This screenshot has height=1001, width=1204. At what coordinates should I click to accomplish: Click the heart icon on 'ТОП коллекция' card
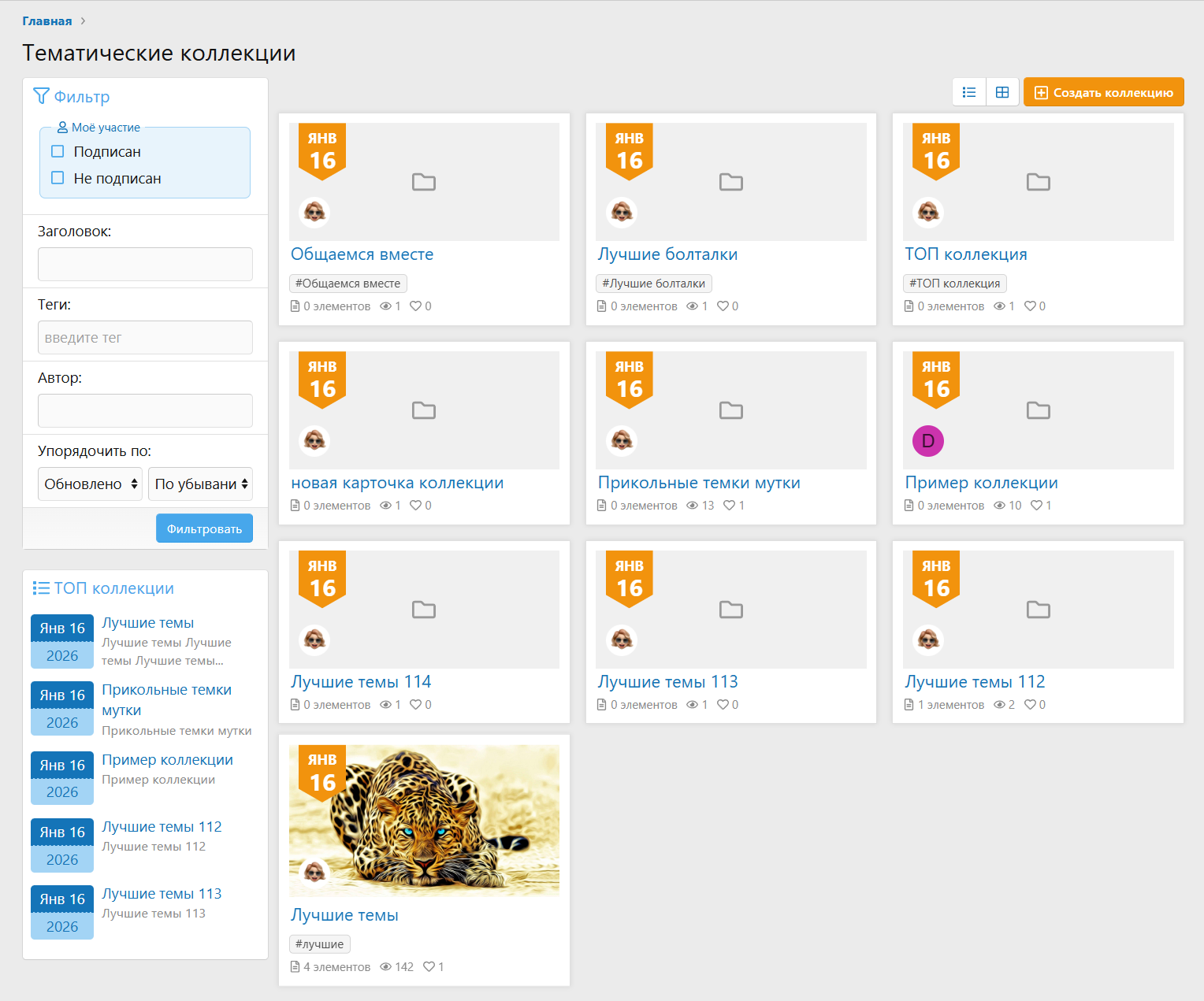click(x=1030, y=306)
